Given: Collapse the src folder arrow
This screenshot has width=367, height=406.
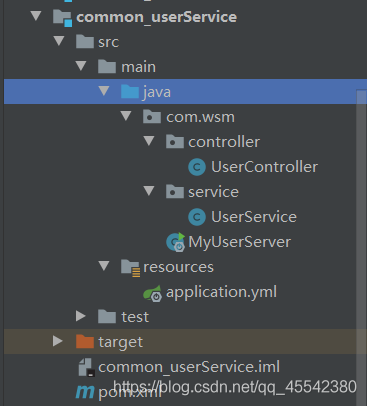Looking at the screenshot, I should tap(59, 41).
